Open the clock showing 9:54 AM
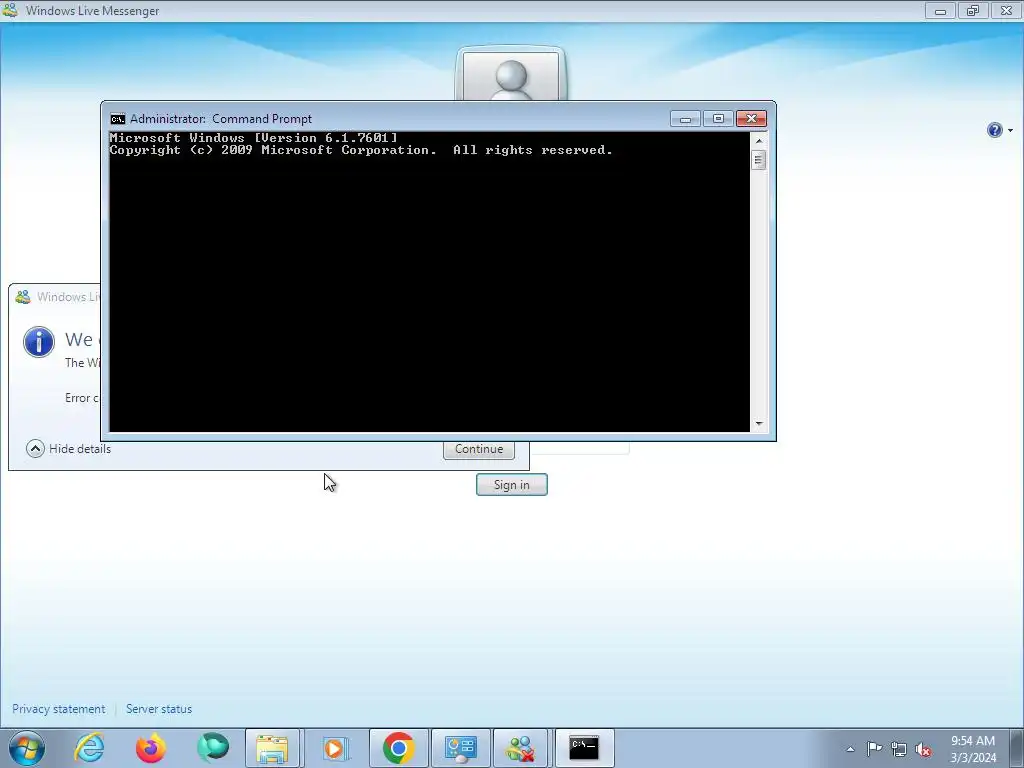 (973, 749)
